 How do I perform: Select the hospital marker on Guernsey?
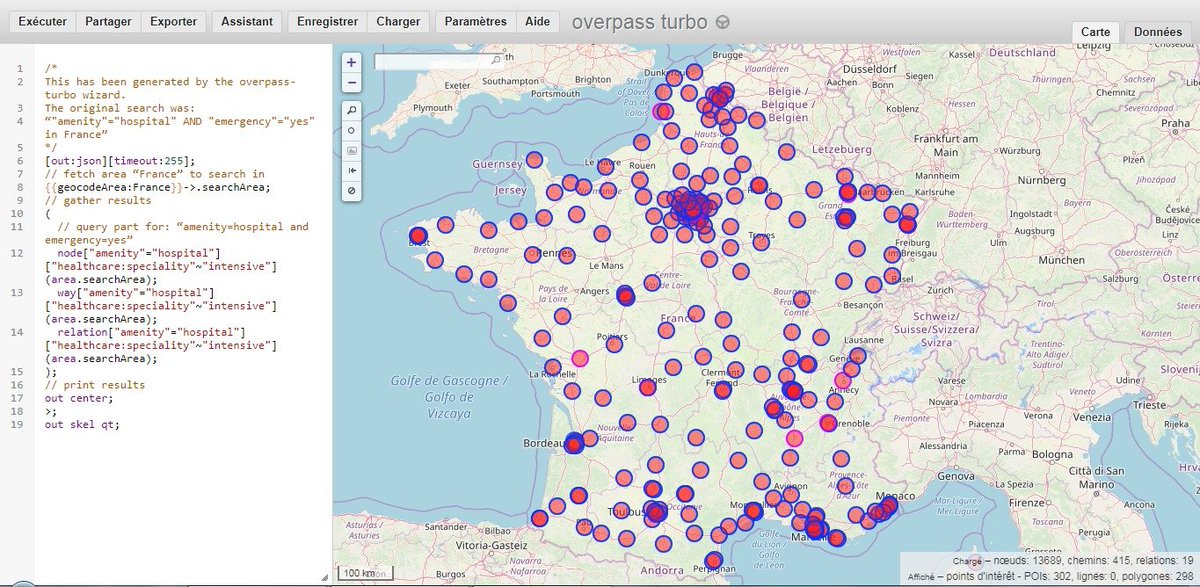pyautogui.click(x=534, y=160)
